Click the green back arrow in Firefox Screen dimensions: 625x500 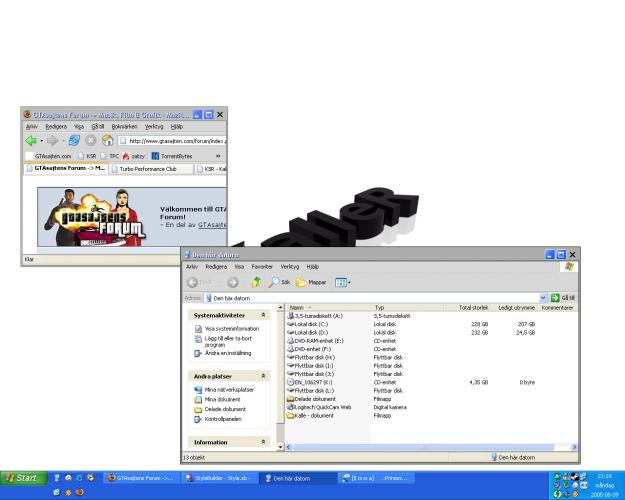[x=32, y=140]
